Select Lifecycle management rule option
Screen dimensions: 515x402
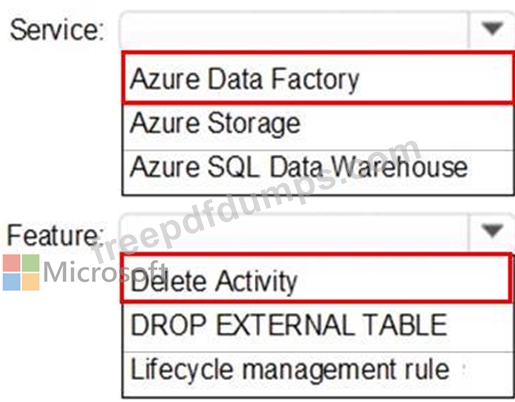pyautogui.click(x=318, y=374)
